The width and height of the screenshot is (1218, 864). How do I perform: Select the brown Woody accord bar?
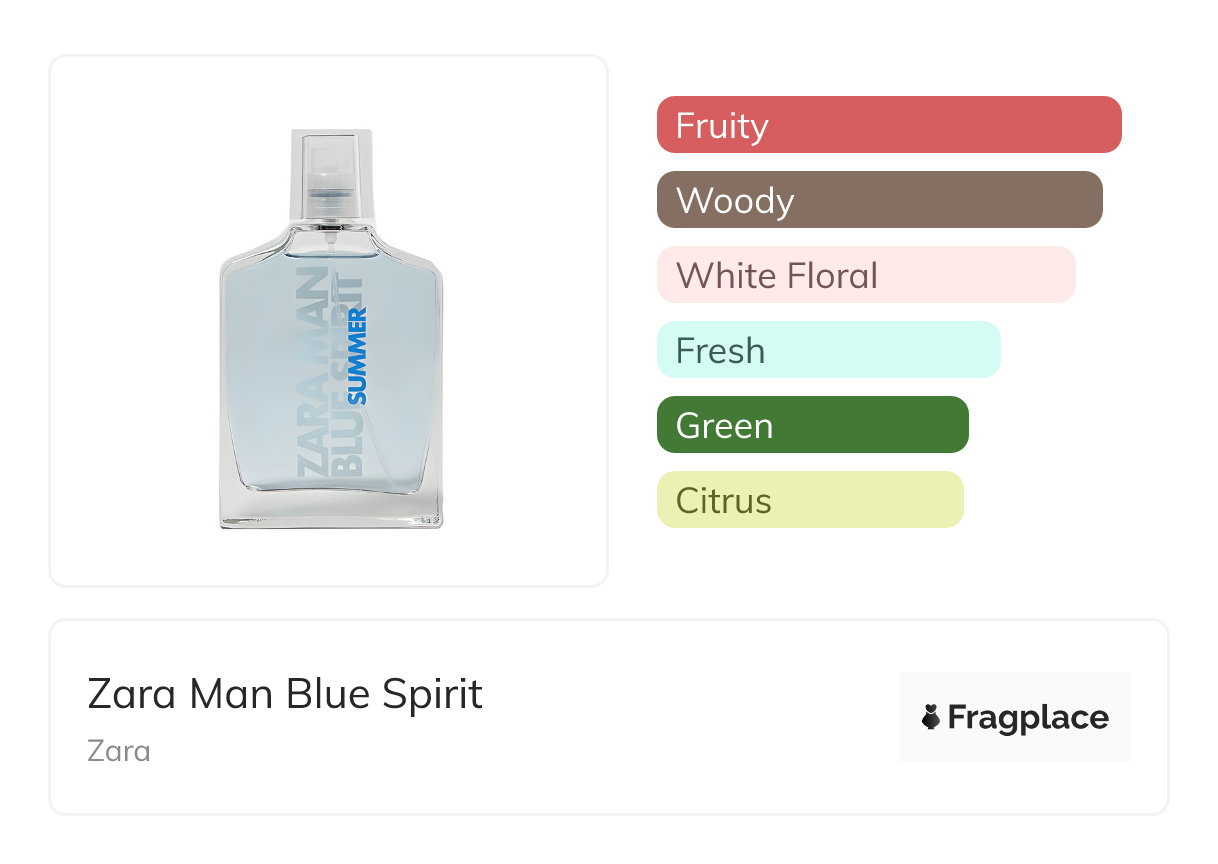point(879,200)
